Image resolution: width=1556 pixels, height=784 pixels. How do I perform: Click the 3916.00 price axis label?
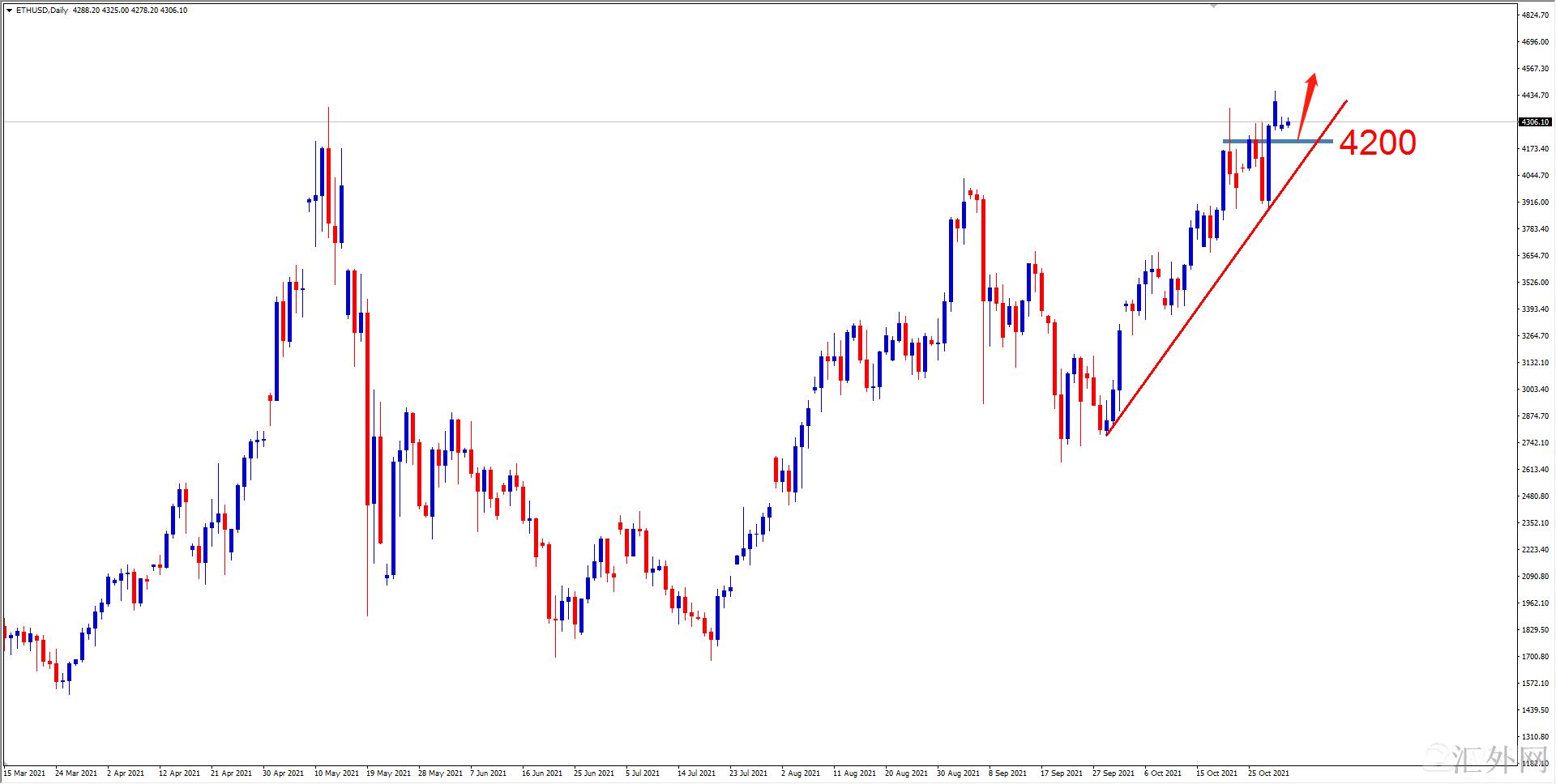1535,202
